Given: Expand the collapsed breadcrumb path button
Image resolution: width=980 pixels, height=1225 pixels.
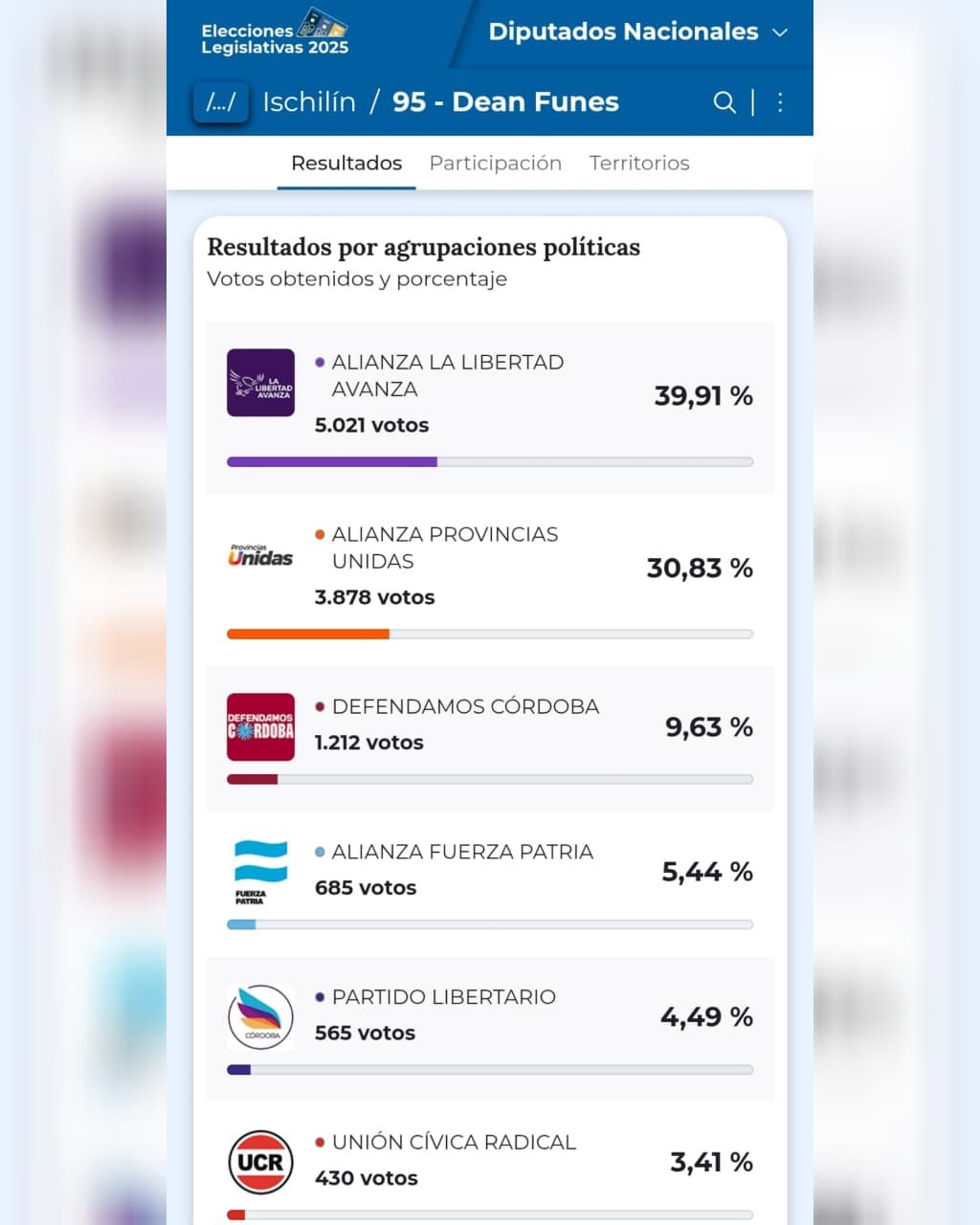Looking at the screenshot, I should coord(221,102).
